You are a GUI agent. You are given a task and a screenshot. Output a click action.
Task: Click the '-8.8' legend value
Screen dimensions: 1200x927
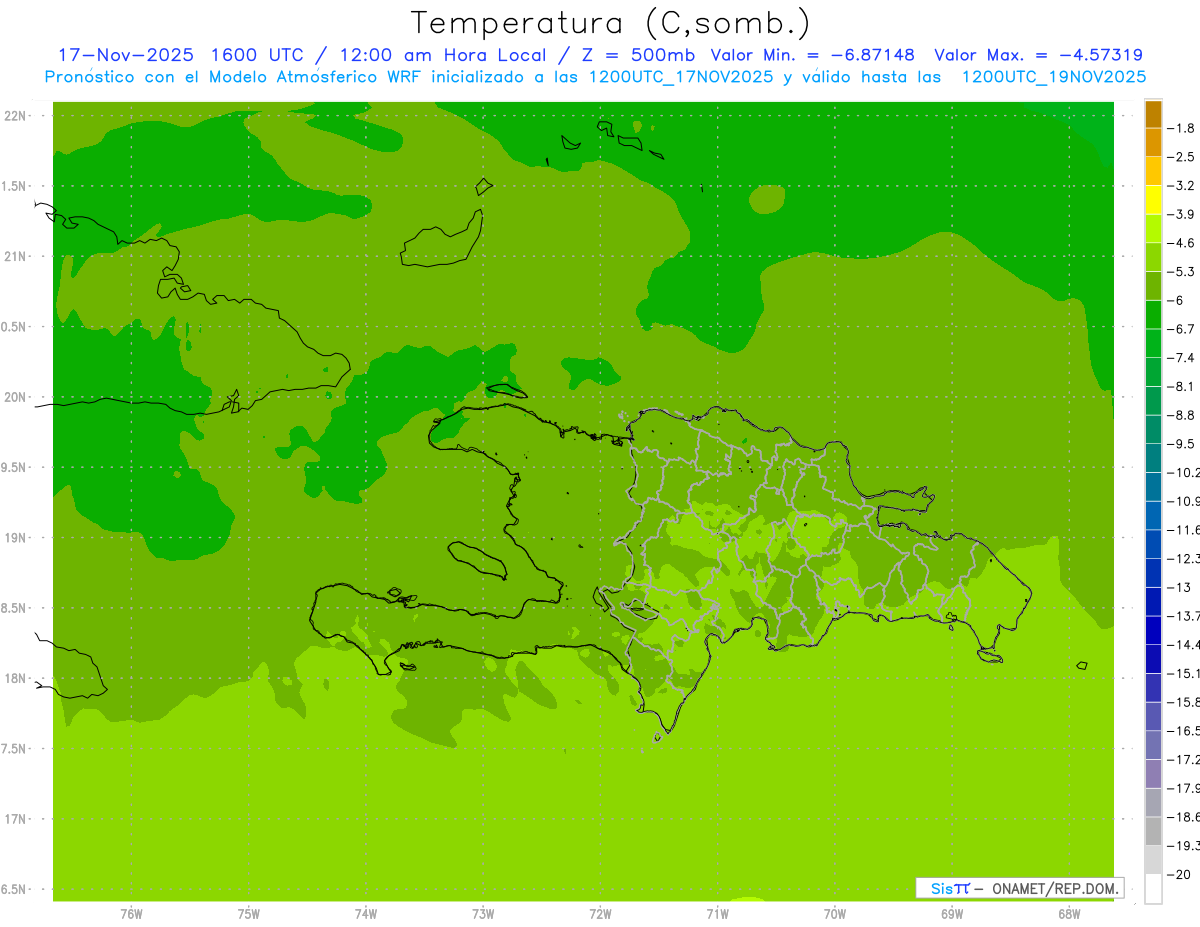[1182, 415]
